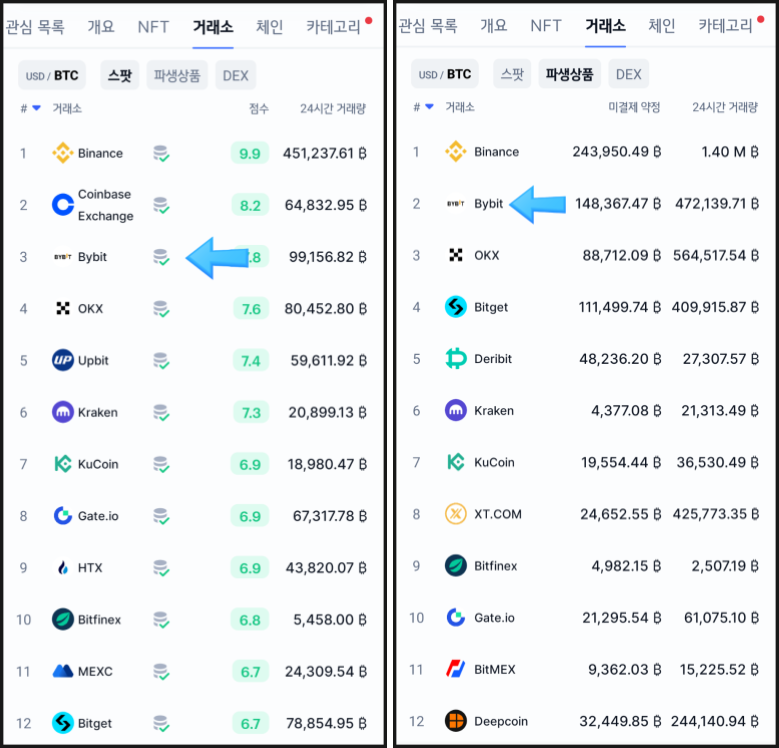Open 관심 목록 tab in left panel
The image size is (779, 748).
35,27
